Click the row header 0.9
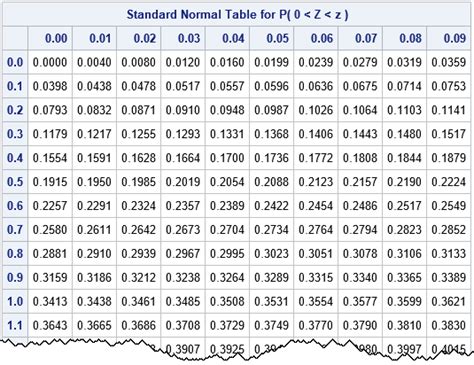 15,277
